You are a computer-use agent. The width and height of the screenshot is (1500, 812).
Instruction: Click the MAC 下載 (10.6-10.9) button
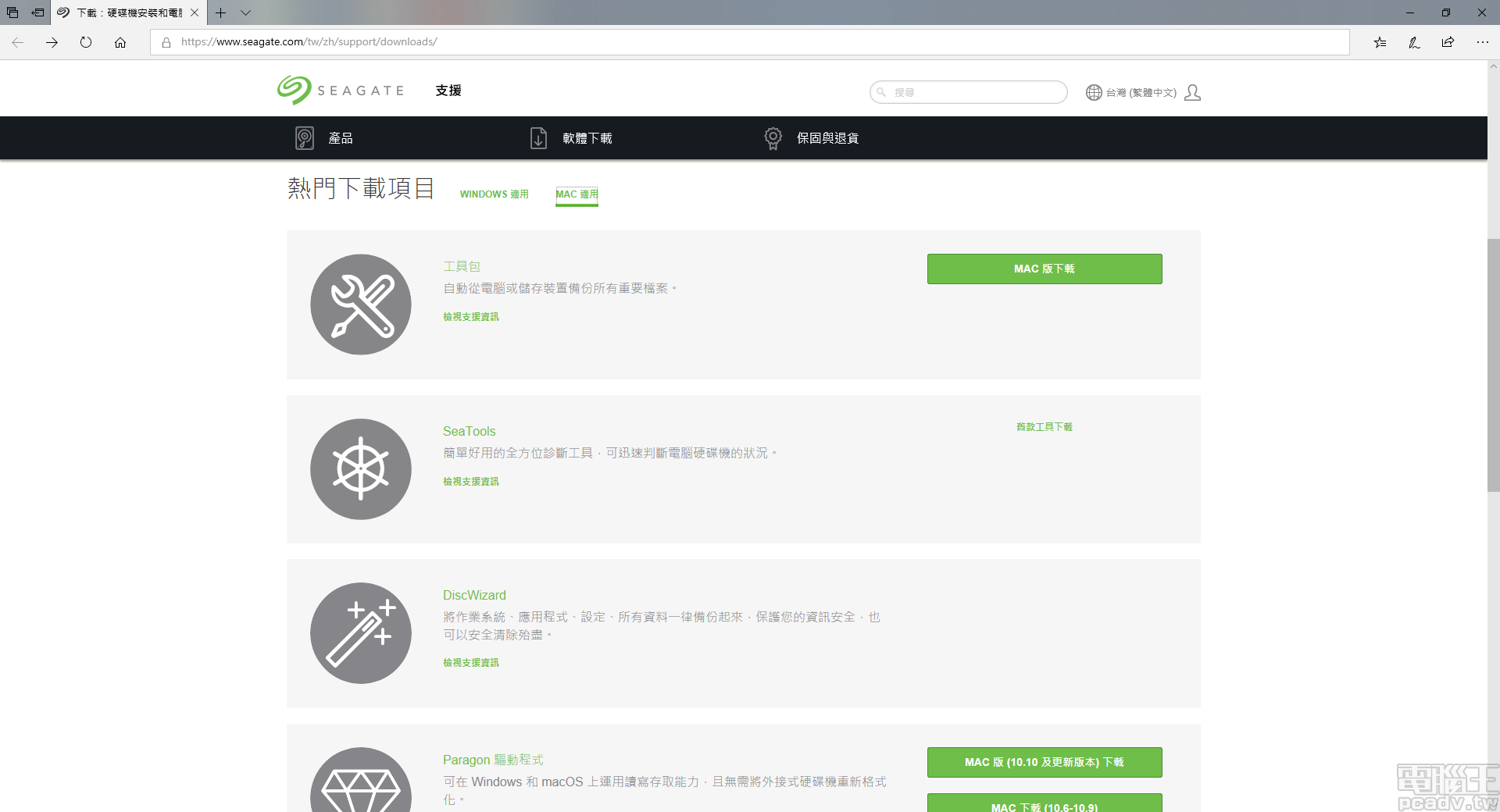point(1044,806)
